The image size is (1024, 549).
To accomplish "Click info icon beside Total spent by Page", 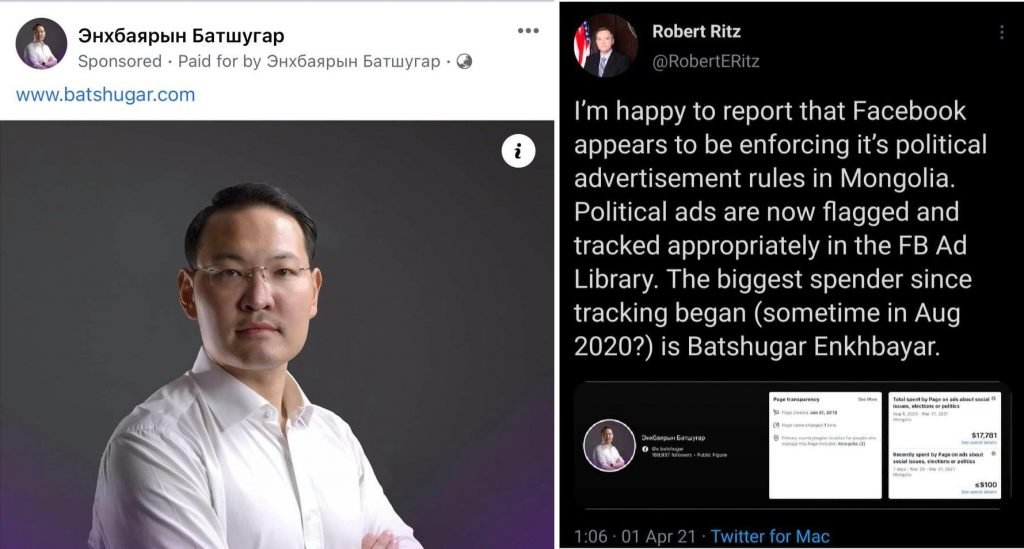I will pos(993,398).
